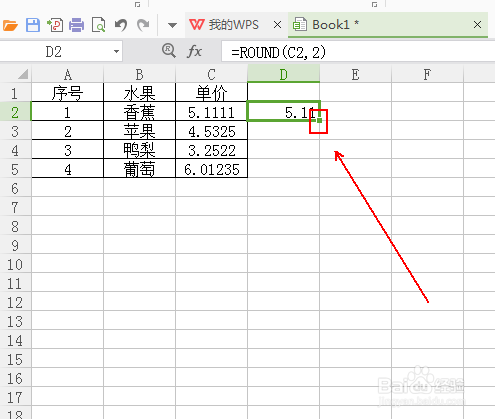Select column A header
495x419 pixels.
pos(68,74)
